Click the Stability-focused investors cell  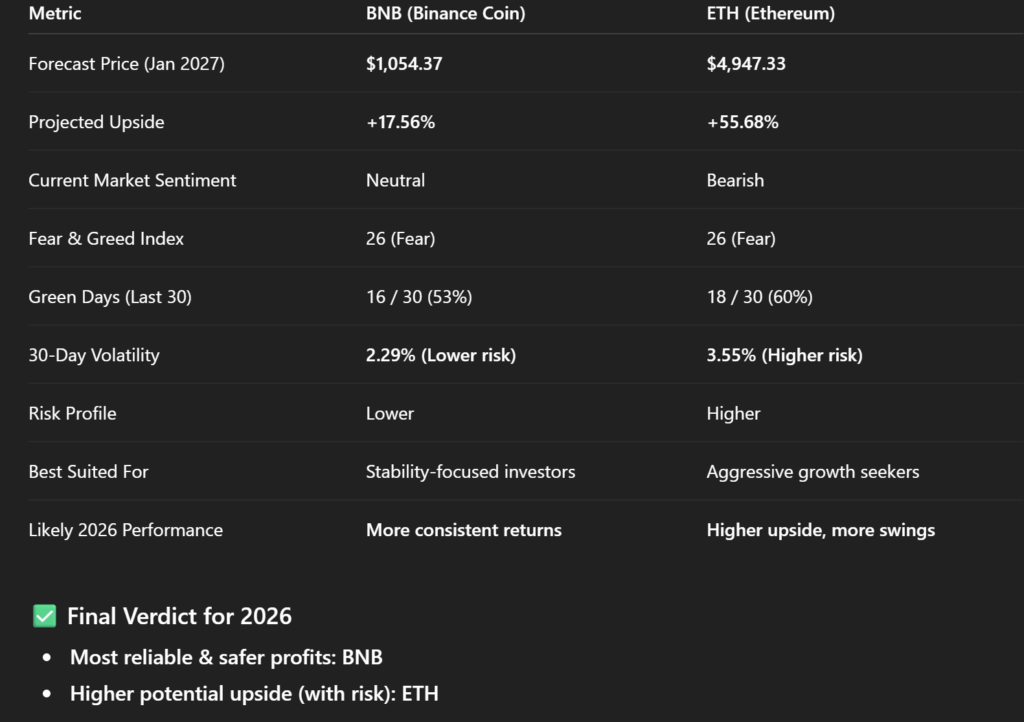pos(470,471)
